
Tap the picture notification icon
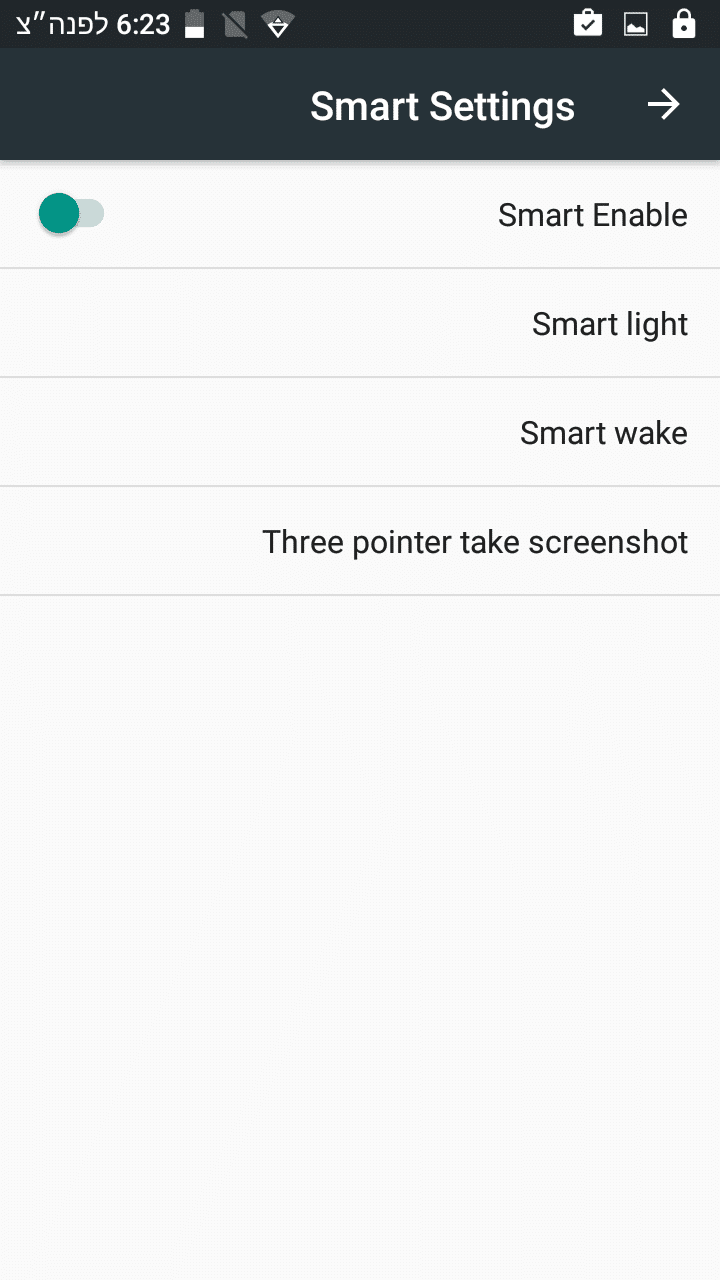(x=636, y=24)
